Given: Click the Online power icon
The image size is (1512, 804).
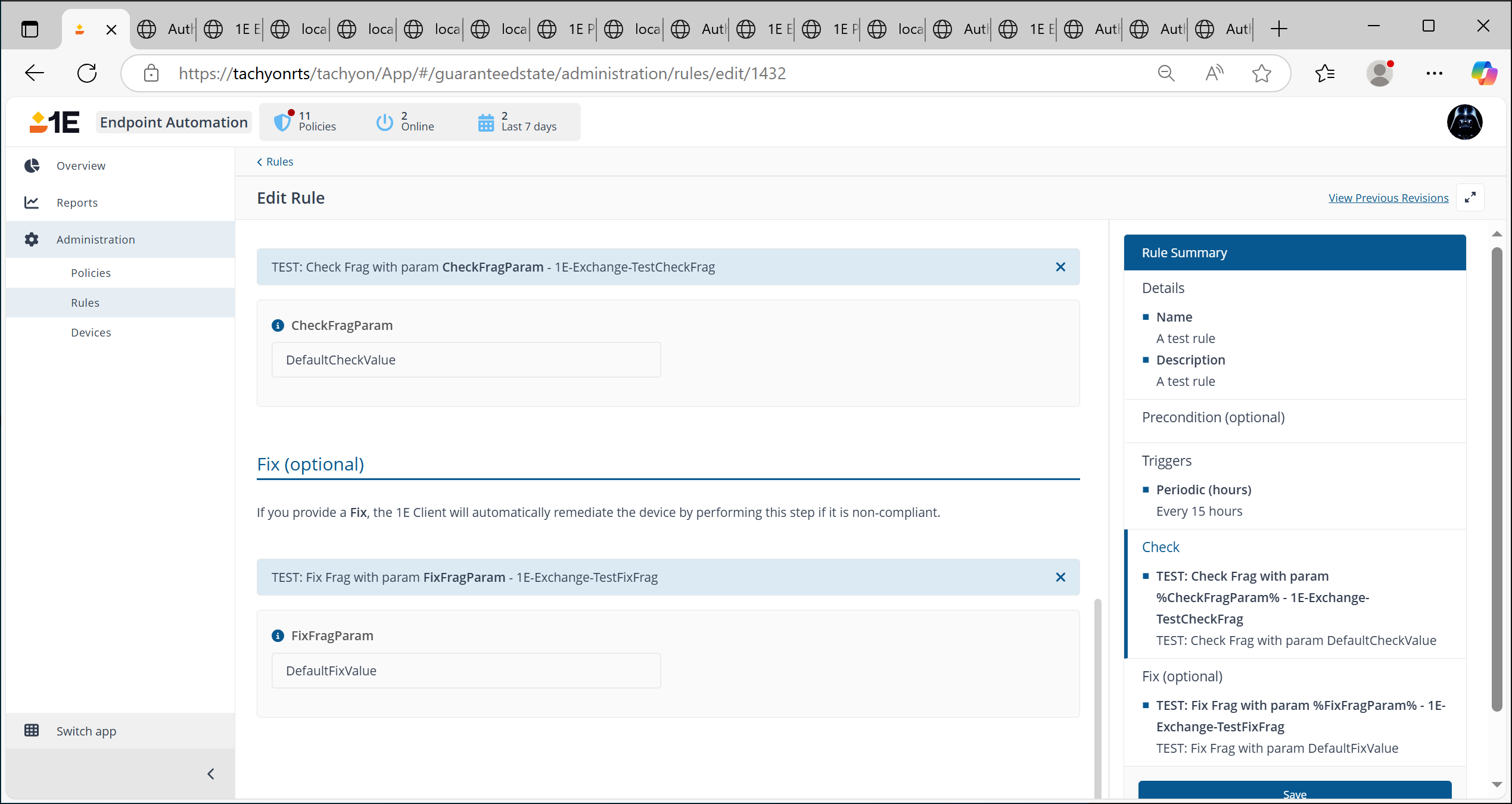Looking at the screenshot, I should [384, 122].
